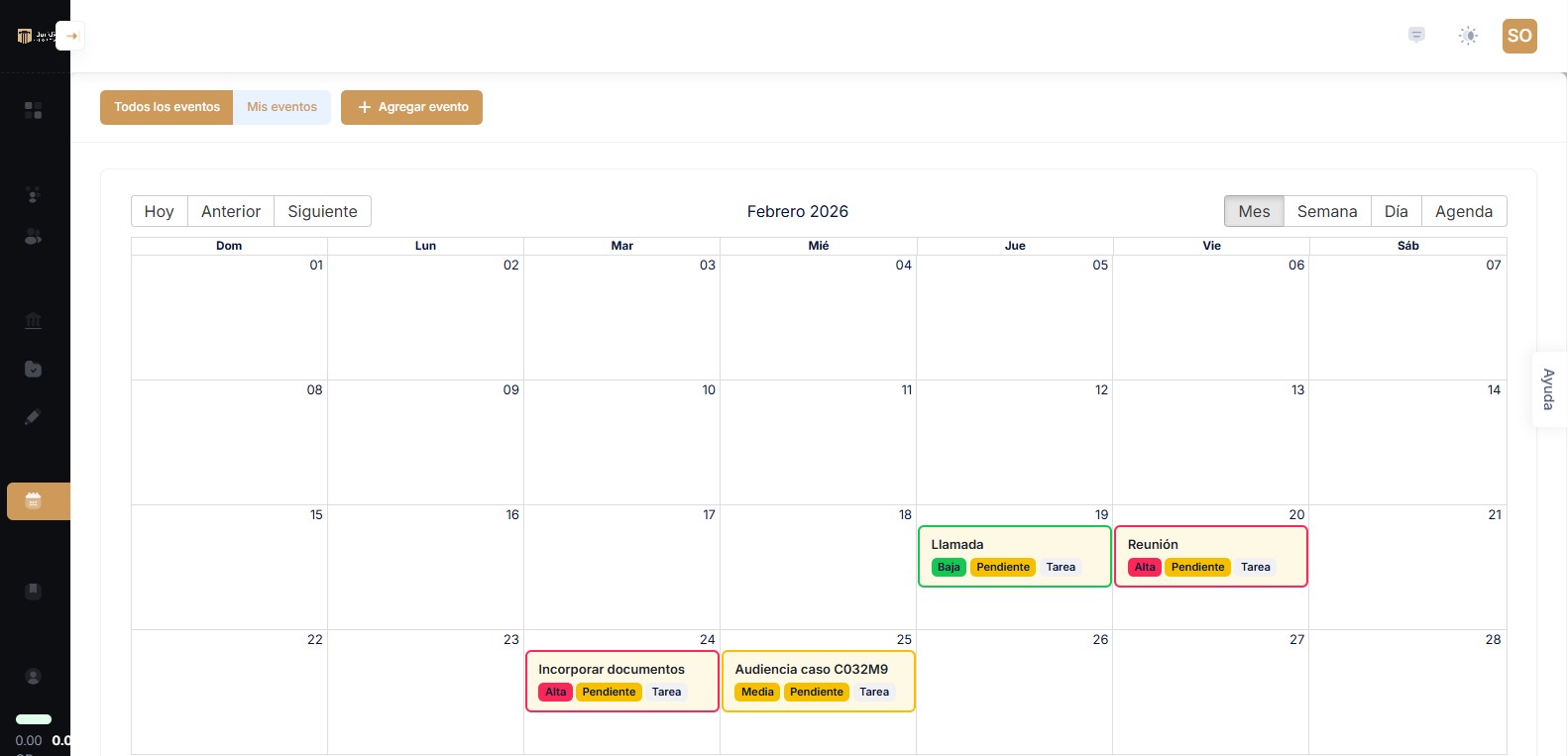Switch to Agenda calendar view
The image size is (1568, 756).
1463,211
